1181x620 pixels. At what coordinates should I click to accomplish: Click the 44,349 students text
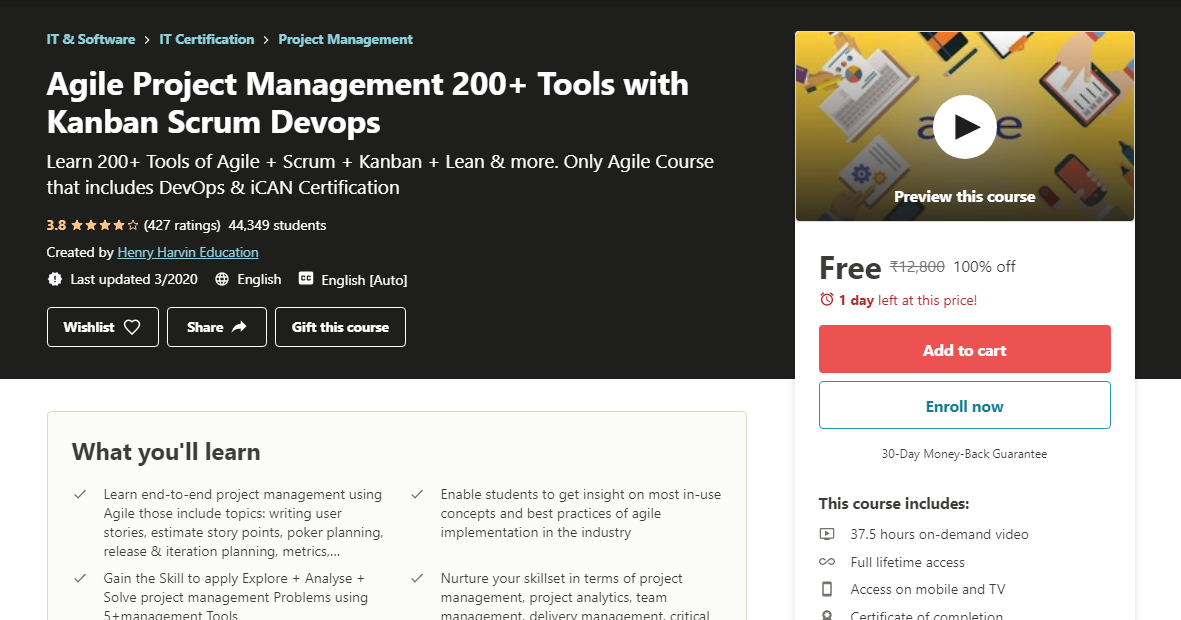277,225
